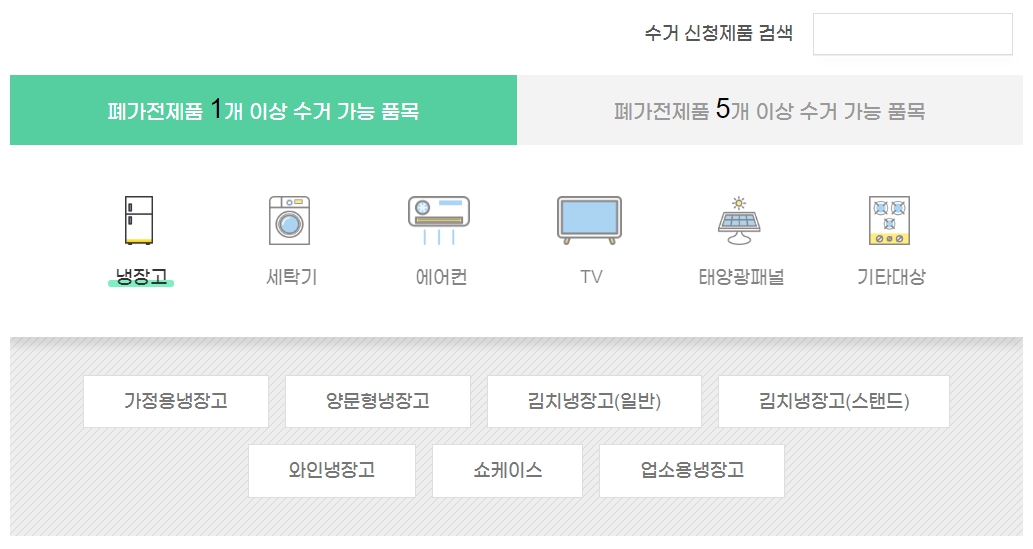
Task: Click the 냉장고 category label
Action: [141, 277]
